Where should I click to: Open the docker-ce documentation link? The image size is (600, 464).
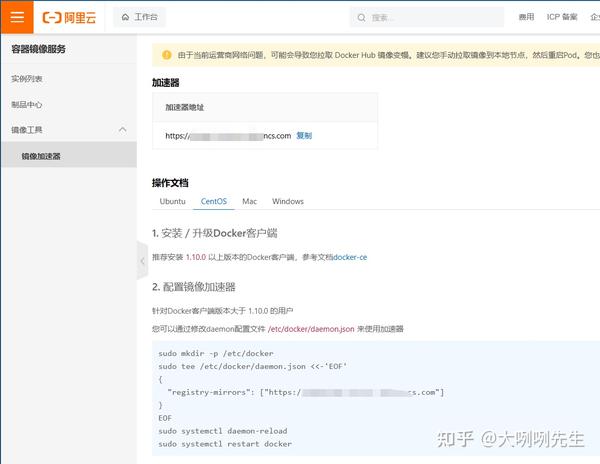tap(350, 257)
